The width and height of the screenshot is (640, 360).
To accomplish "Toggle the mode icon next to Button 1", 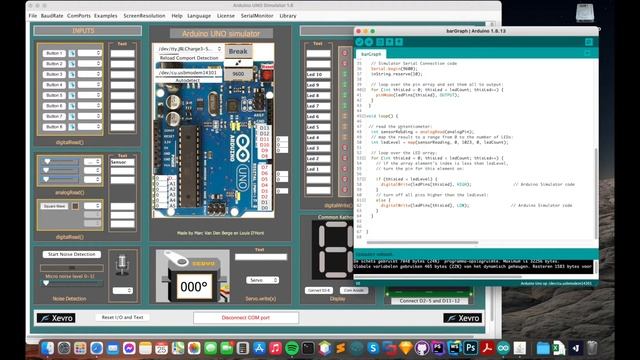I will (x=72, y=53).
